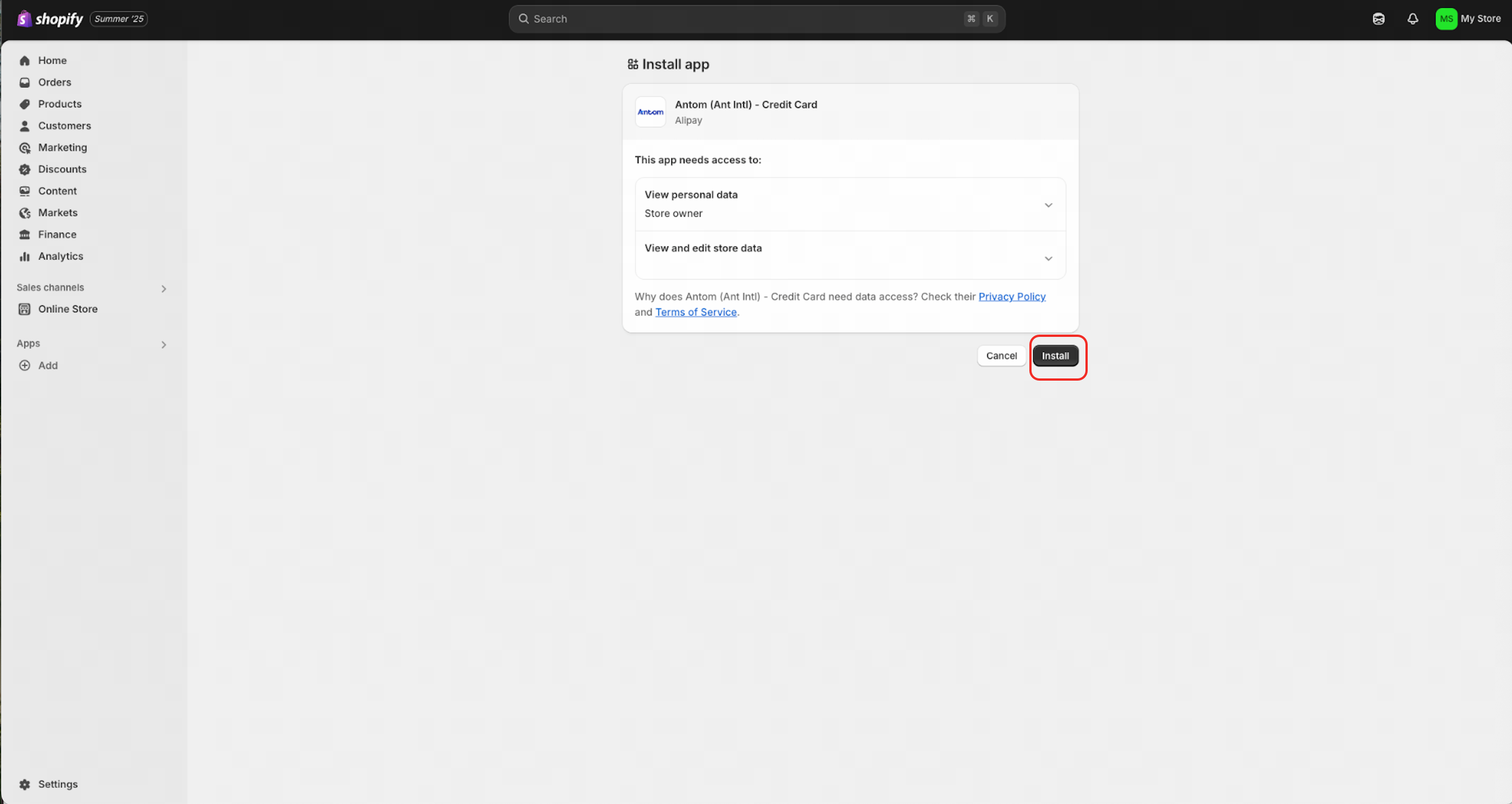Expand the Apps chevron
This screenshot has height=804, width=1512.
(x=164, y=344)
